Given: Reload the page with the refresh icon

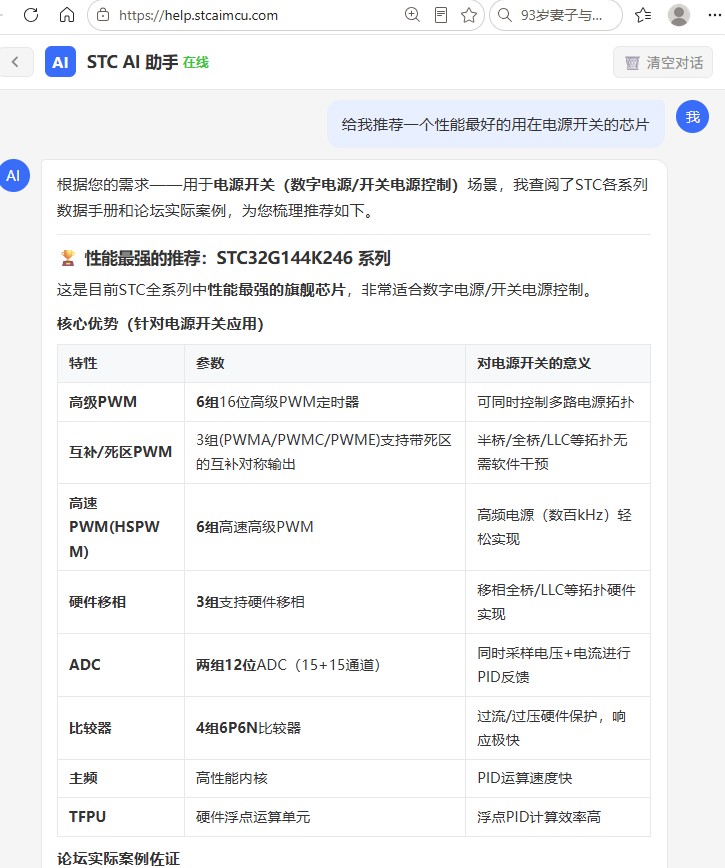Looking at the screenshot, I should pos(31,15).
